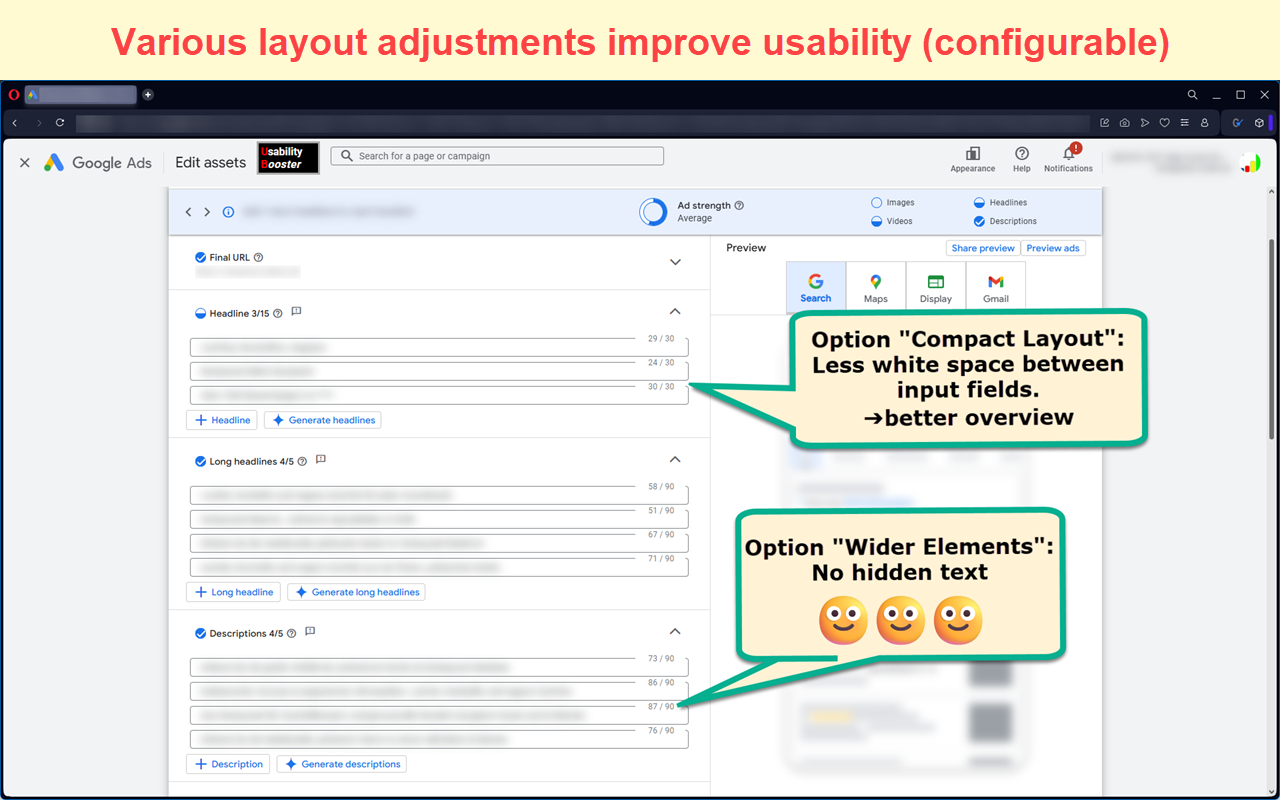Click the Final URL check mark
The image size is (1280, 800).
click(200, 257)
